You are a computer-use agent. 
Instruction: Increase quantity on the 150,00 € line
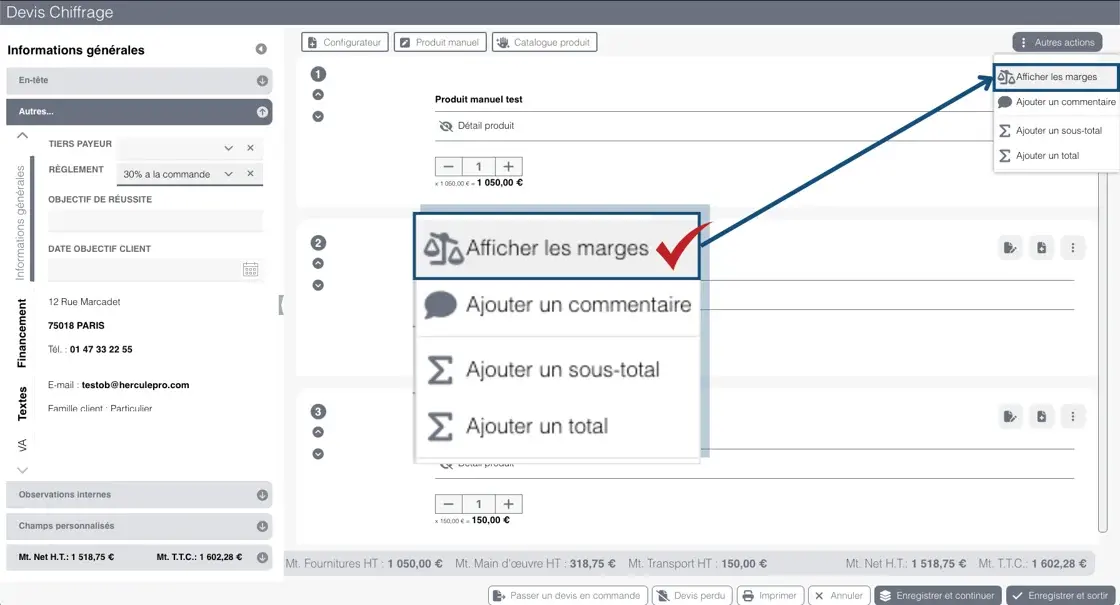[x=509, y=504]
